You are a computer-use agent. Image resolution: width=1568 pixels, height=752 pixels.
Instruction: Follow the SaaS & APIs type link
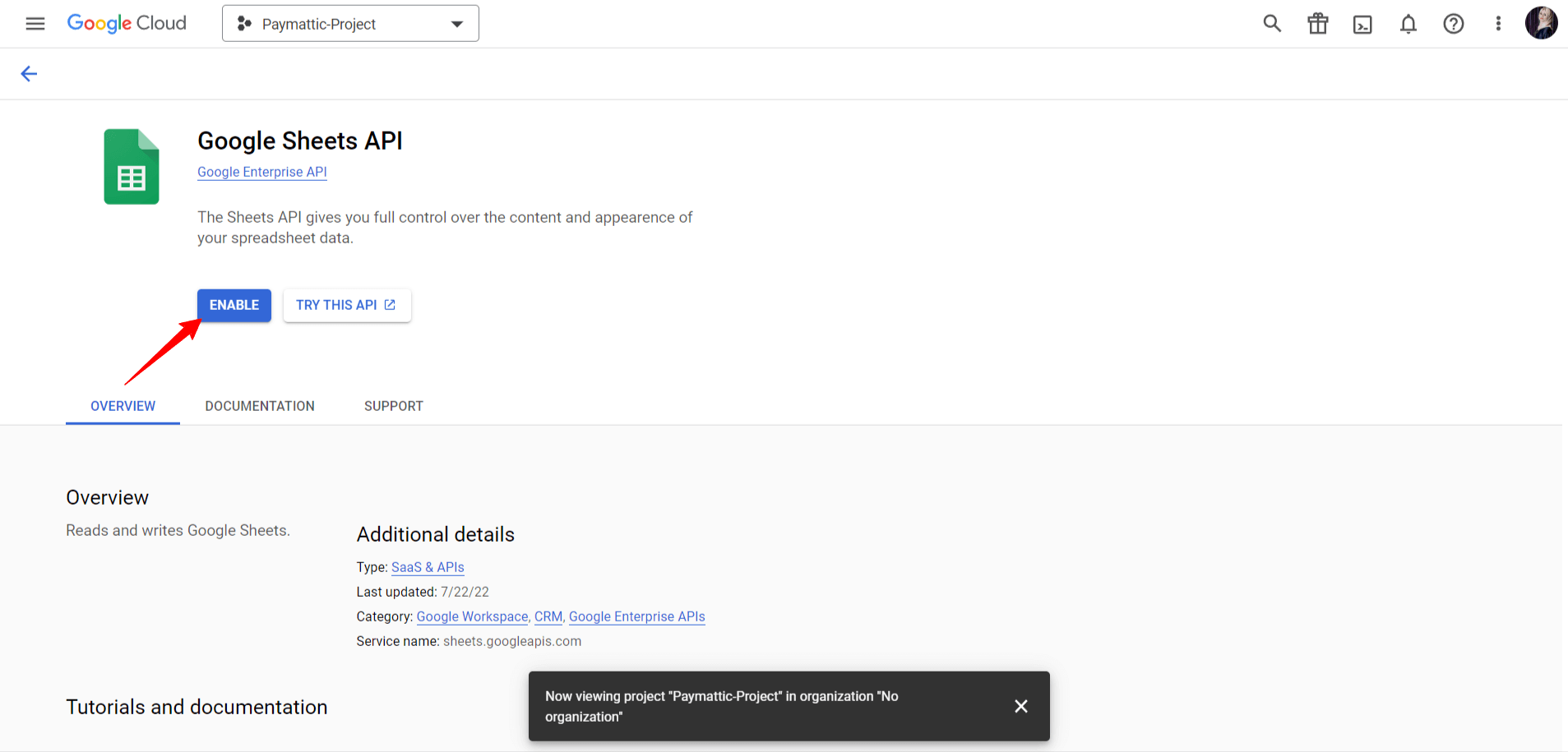pos(428,567)
